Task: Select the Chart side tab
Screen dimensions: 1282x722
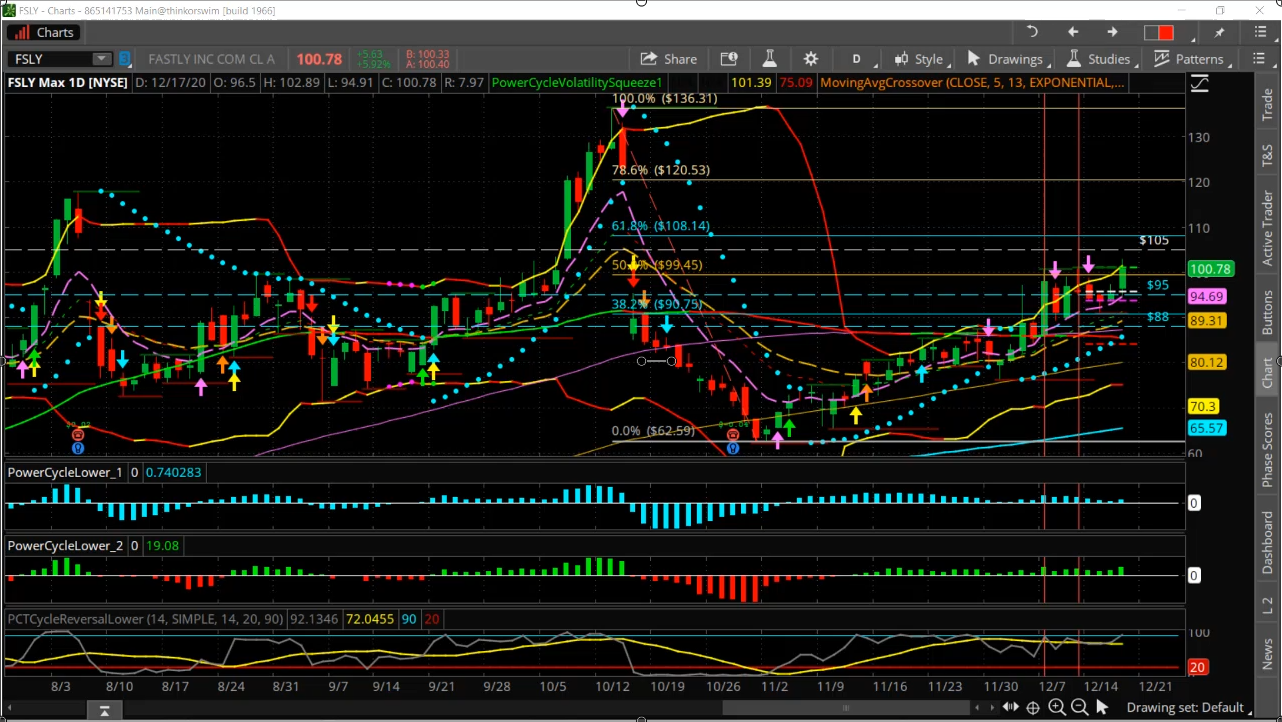Action: tap(1267, 372)
